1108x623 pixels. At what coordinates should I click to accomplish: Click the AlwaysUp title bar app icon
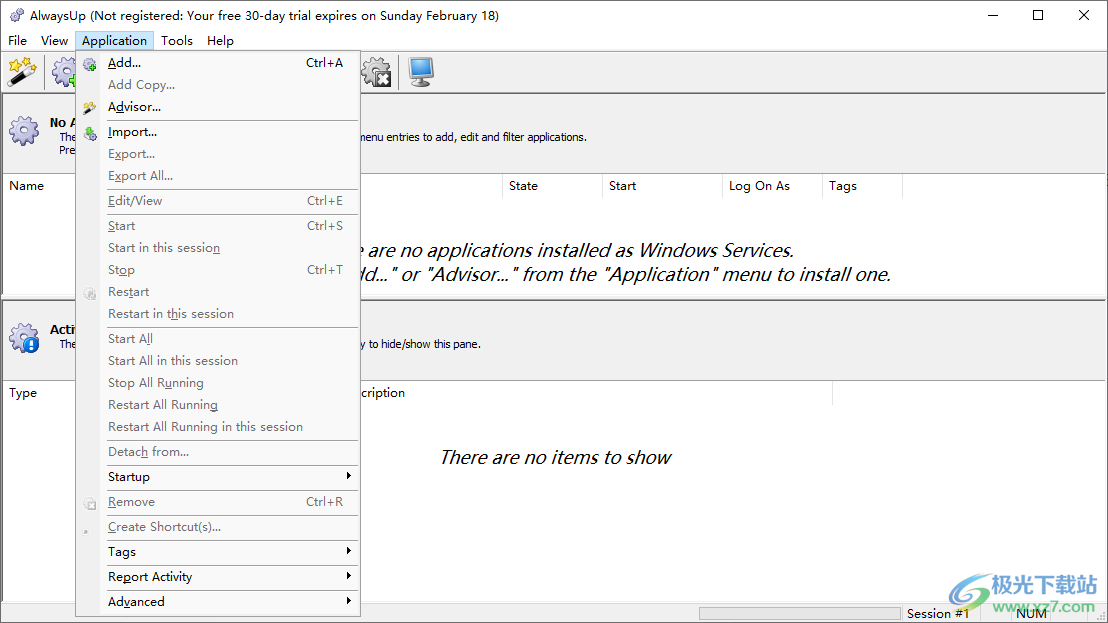pyautogui.click(x=16, y=16)
